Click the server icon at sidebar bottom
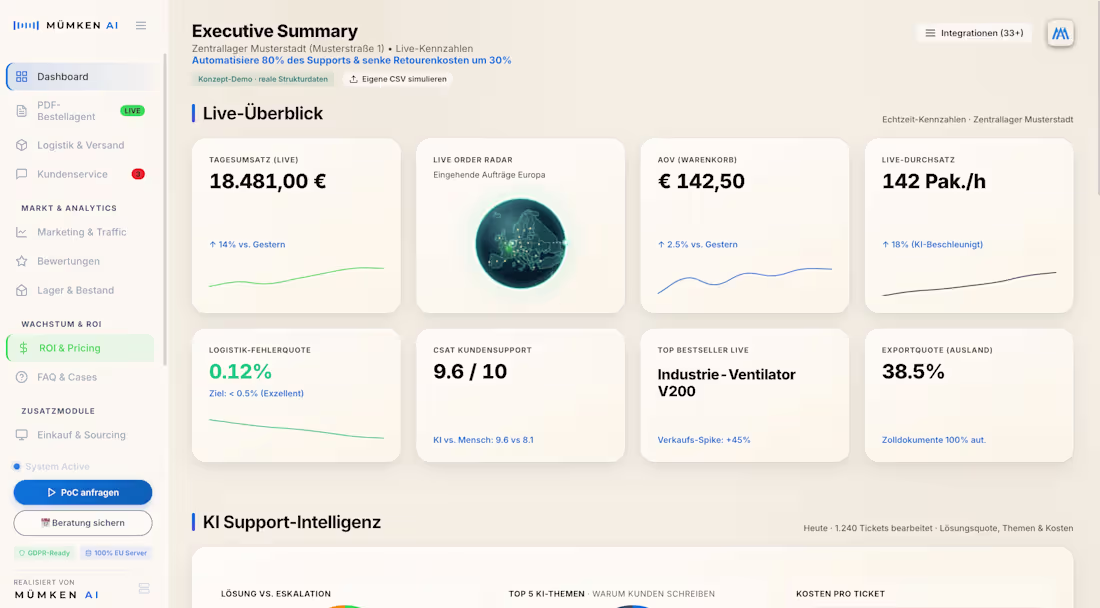The height and width of the screenshot is (608, 1100). (144, 588)
